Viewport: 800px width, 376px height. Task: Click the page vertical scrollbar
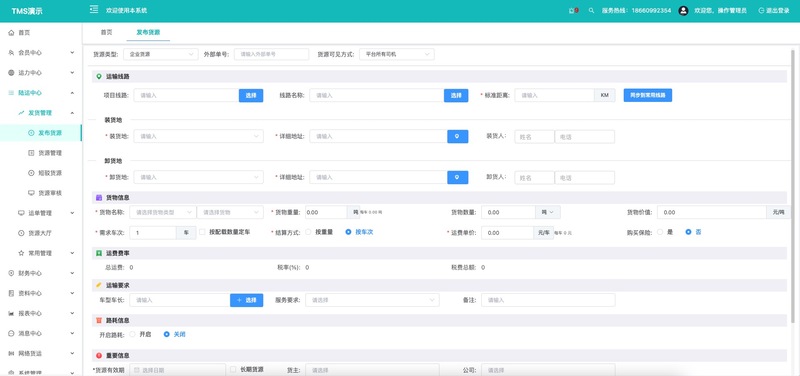click(793, 186)
